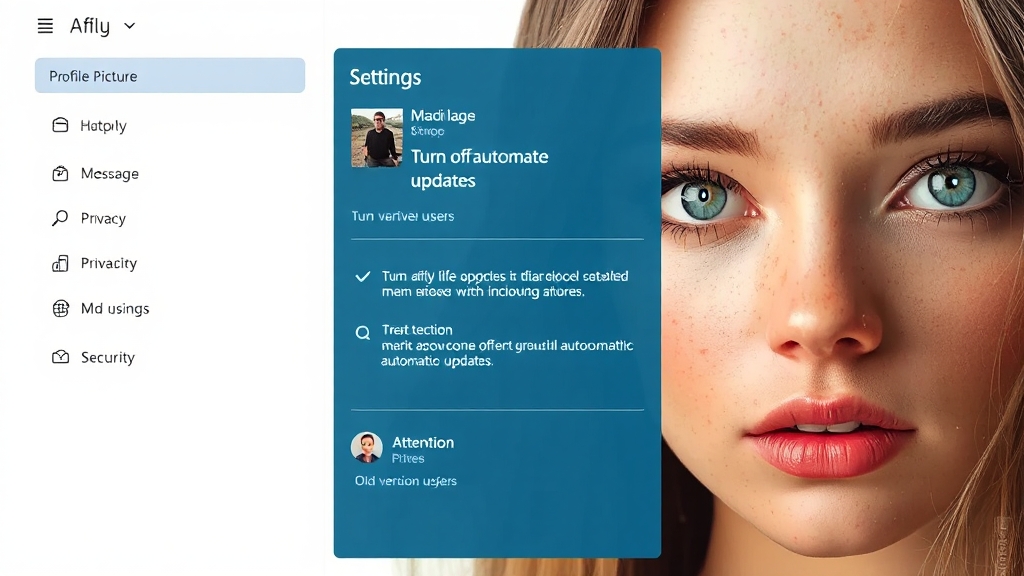This screenshot has height=576, width=1024.
Task: Toggle the checkmark beside Turn afily life option
Action: pyautogui.click(x=363, y=277)
